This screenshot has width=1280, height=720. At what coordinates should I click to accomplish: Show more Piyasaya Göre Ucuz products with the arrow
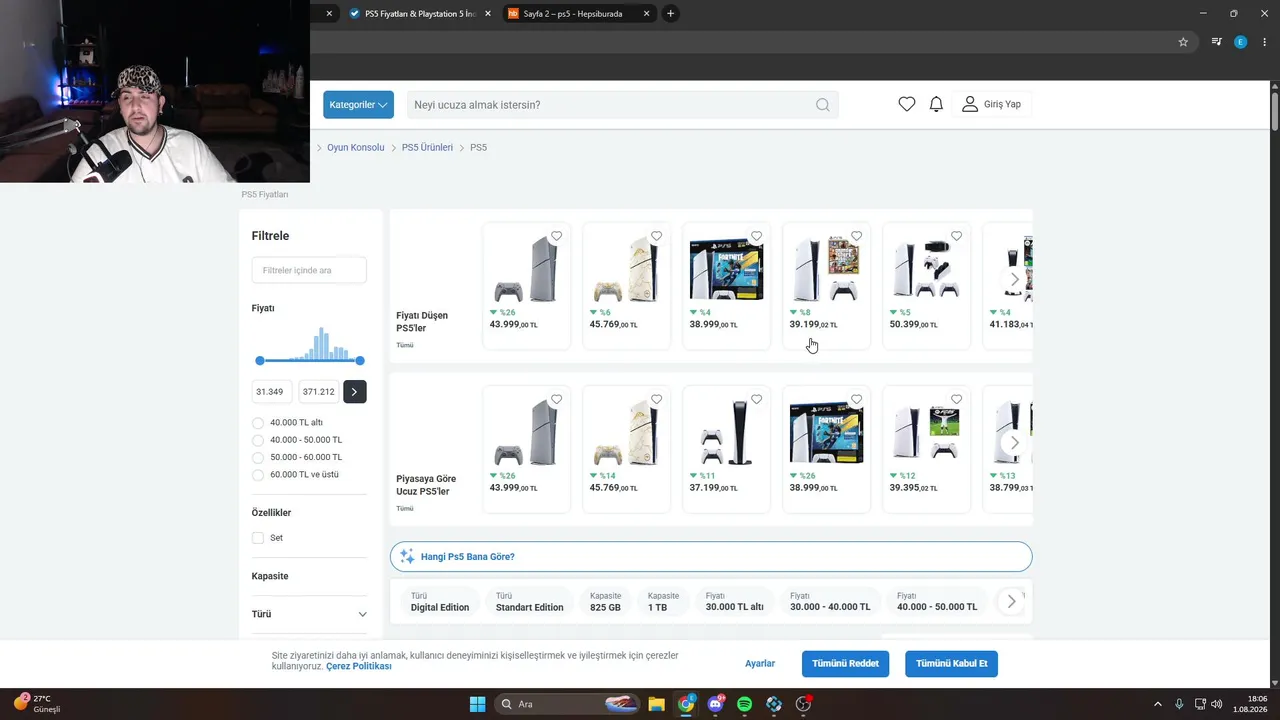(1014, 442)
